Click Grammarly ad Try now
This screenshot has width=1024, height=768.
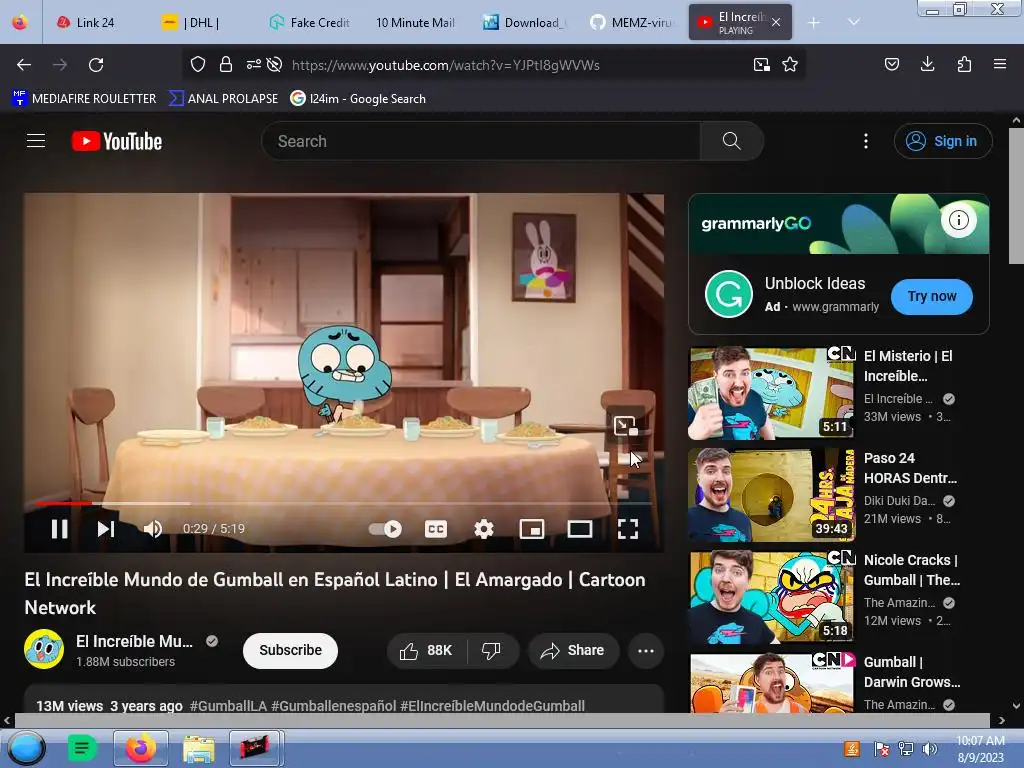pos(932,296)
